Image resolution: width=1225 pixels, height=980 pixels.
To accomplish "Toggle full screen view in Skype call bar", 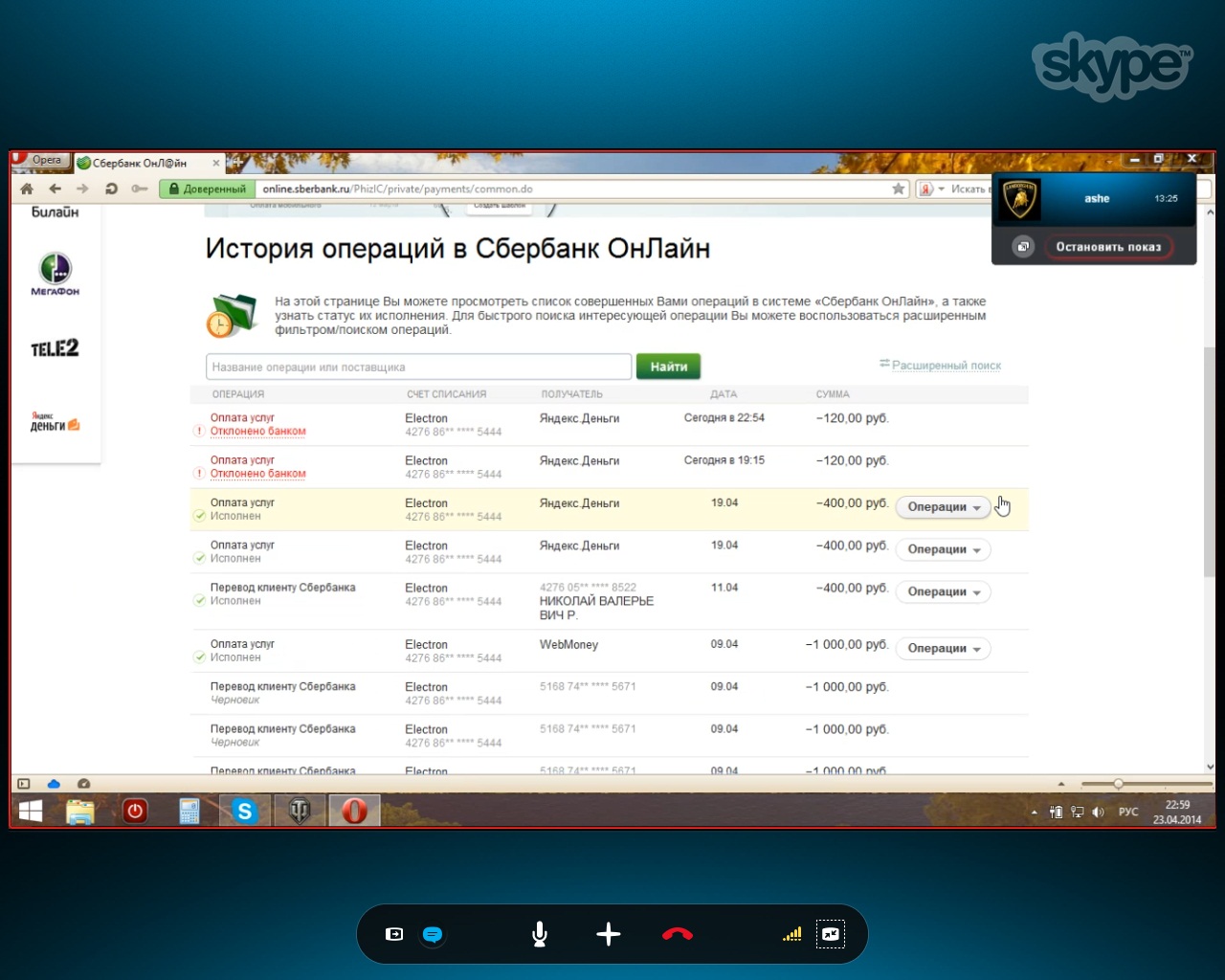I will [x=831, y=934].
